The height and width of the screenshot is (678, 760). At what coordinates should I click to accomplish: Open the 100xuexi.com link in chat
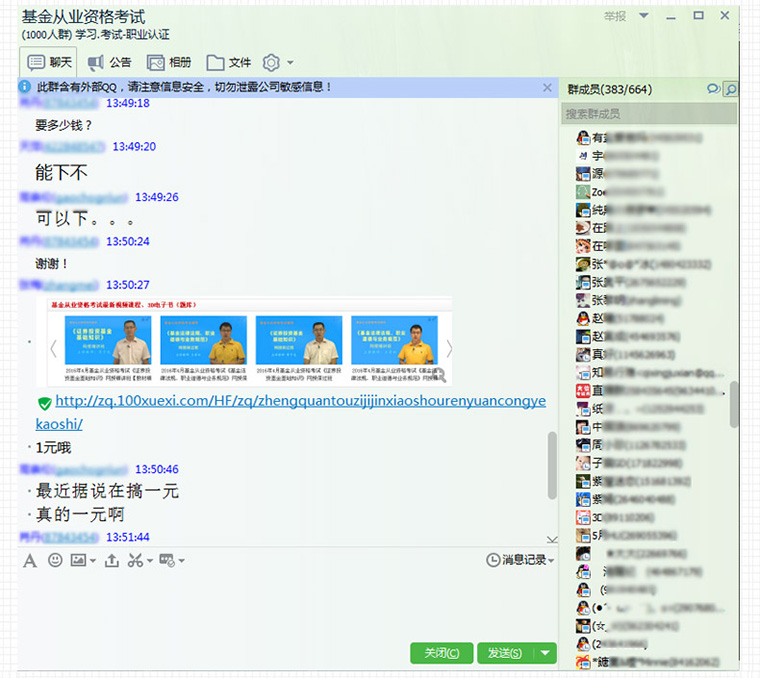point(300,402)
